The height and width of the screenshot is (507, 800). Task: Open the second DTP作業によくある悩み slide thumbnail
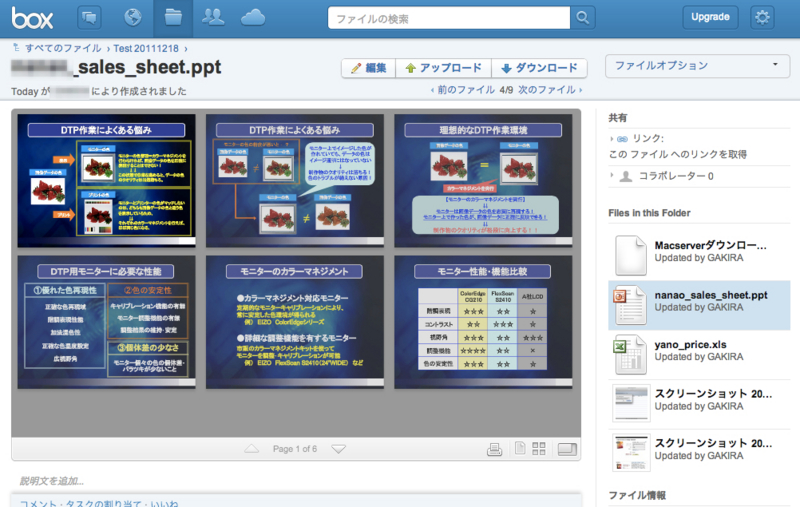[295, 181]
